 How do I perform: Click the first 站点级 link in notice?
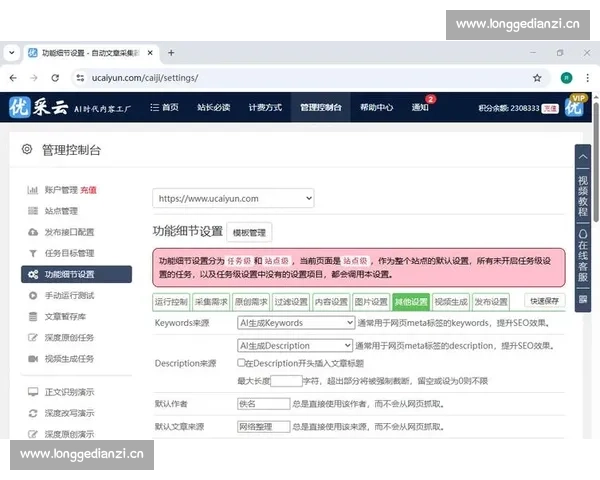[276, 261]
